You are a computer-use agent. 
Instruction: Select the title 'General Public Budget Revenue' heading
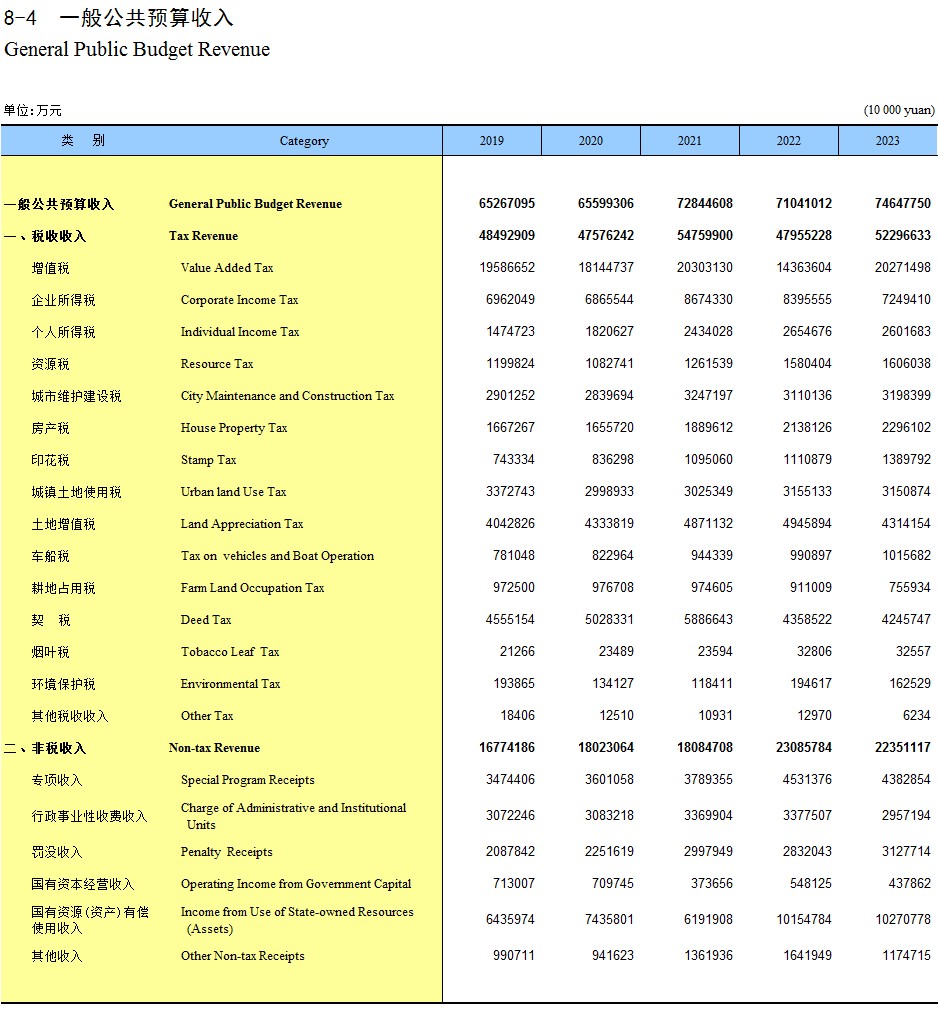click(x=137, y=50)
